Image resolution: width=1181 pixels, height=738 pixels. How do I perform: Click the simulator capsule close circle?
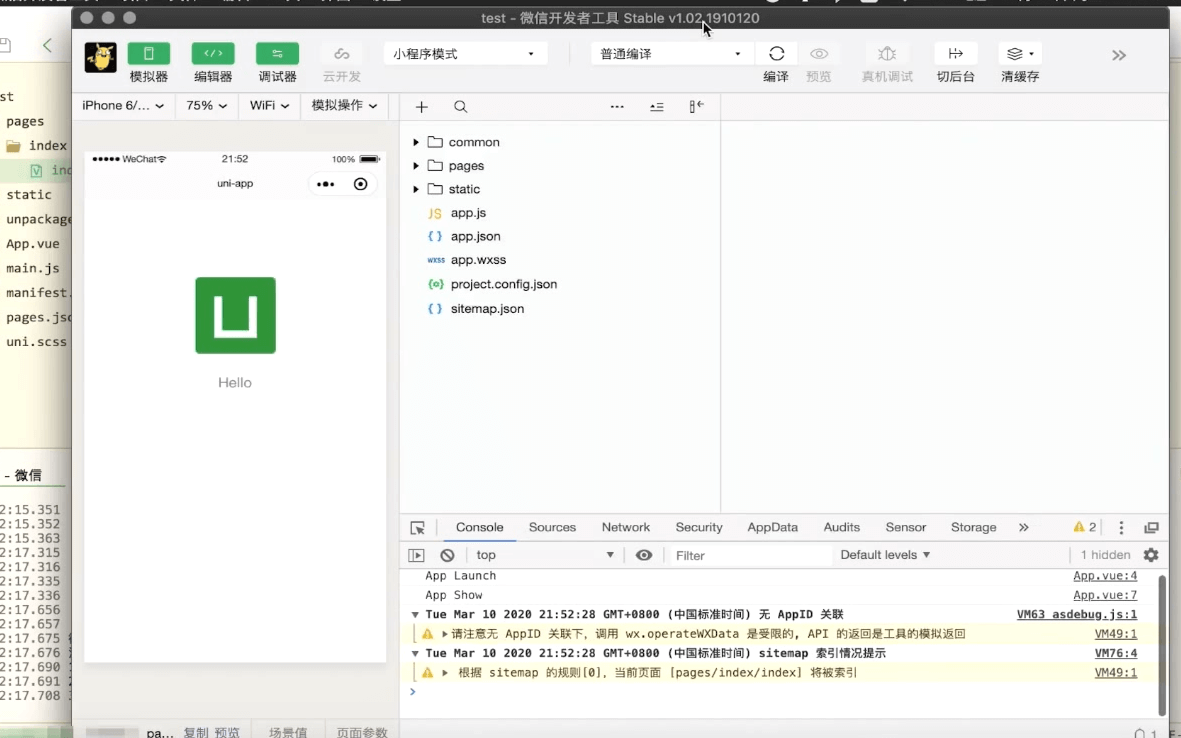pyautogui.click(x=360, y=184)
